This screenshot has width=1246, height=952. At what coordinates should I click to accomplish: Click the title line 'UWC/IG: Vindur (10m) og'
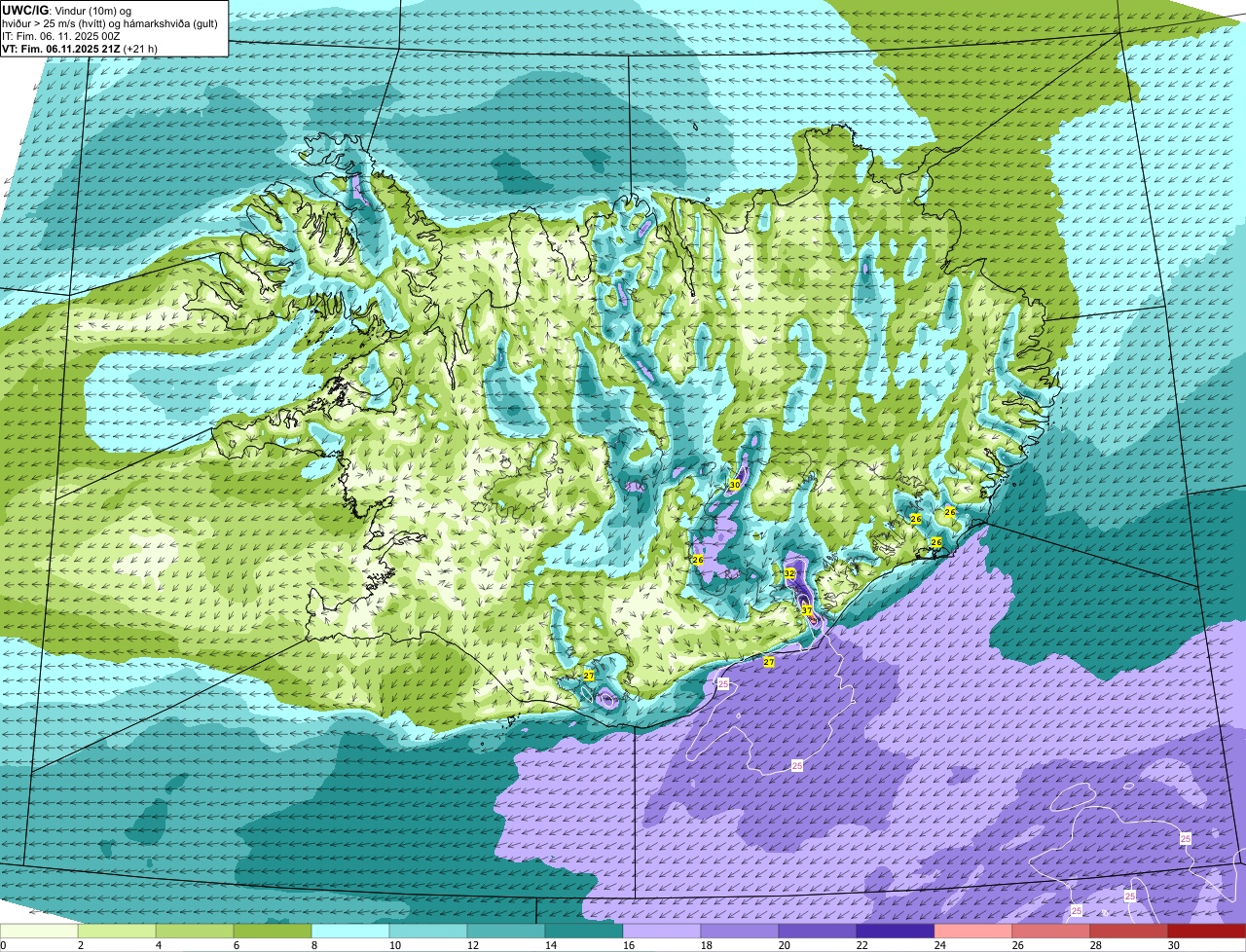click(67, 10)
